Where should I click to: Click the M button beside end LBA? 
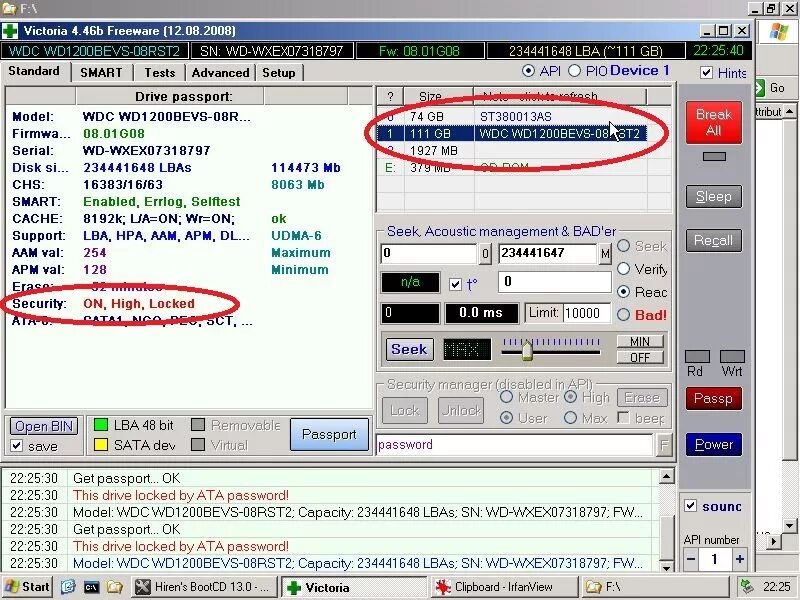pyautogui.click(x=605, y=254)
